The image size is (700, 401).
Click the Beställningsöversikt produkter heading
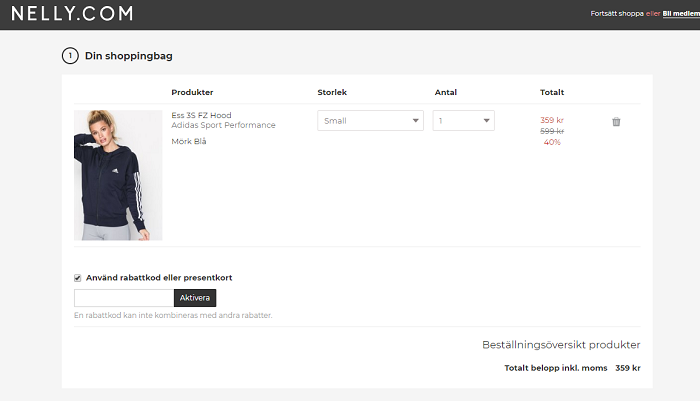(x=561, y=345)
